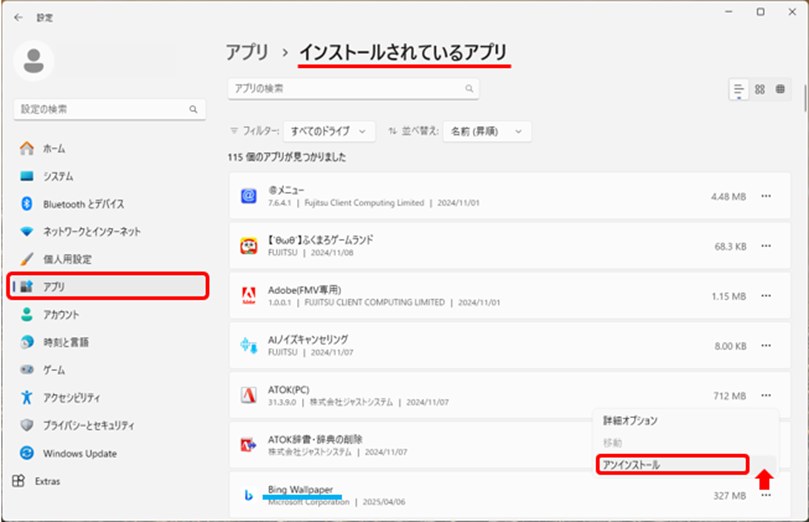Open the 名前 (昇順) sort dropdown

pyautogui.click(x=487, y=132)
